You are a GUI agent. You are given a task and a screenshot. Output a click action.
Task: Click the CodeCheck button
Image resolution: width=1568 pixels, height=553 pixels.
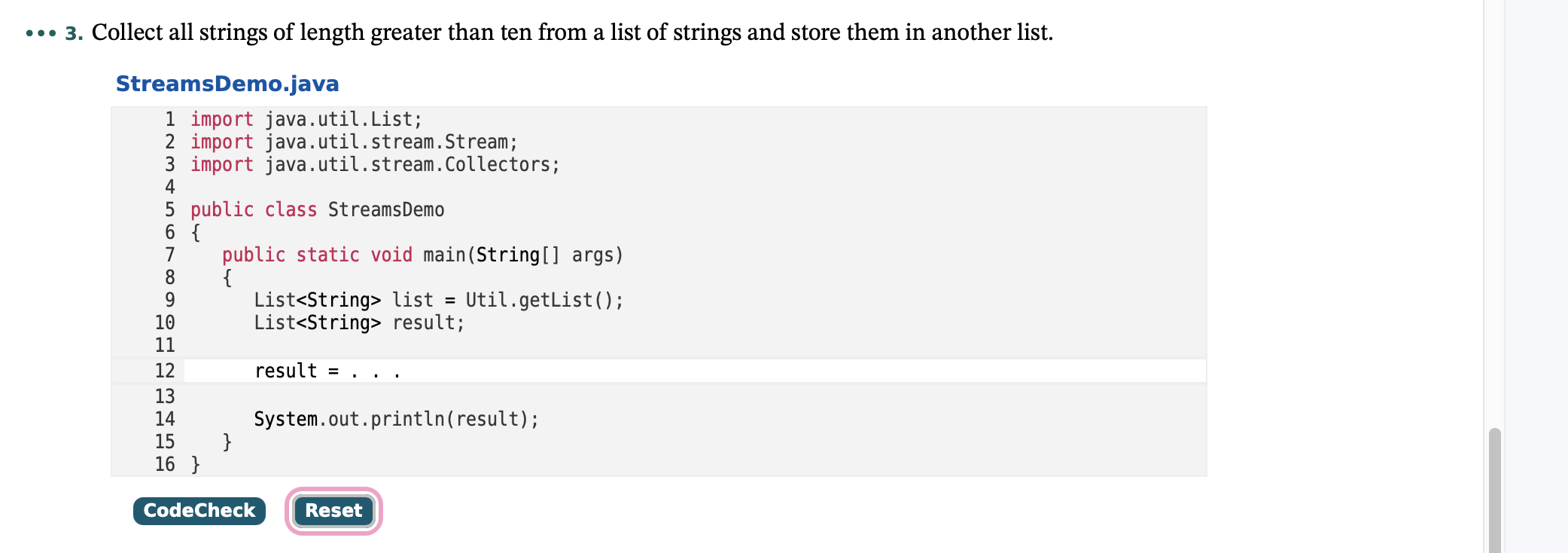click(199, 511)
